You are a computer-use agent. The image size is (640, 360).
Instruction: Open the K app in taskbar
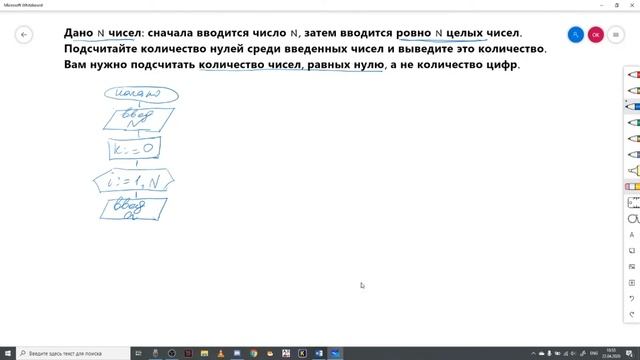tap(302, 353)
